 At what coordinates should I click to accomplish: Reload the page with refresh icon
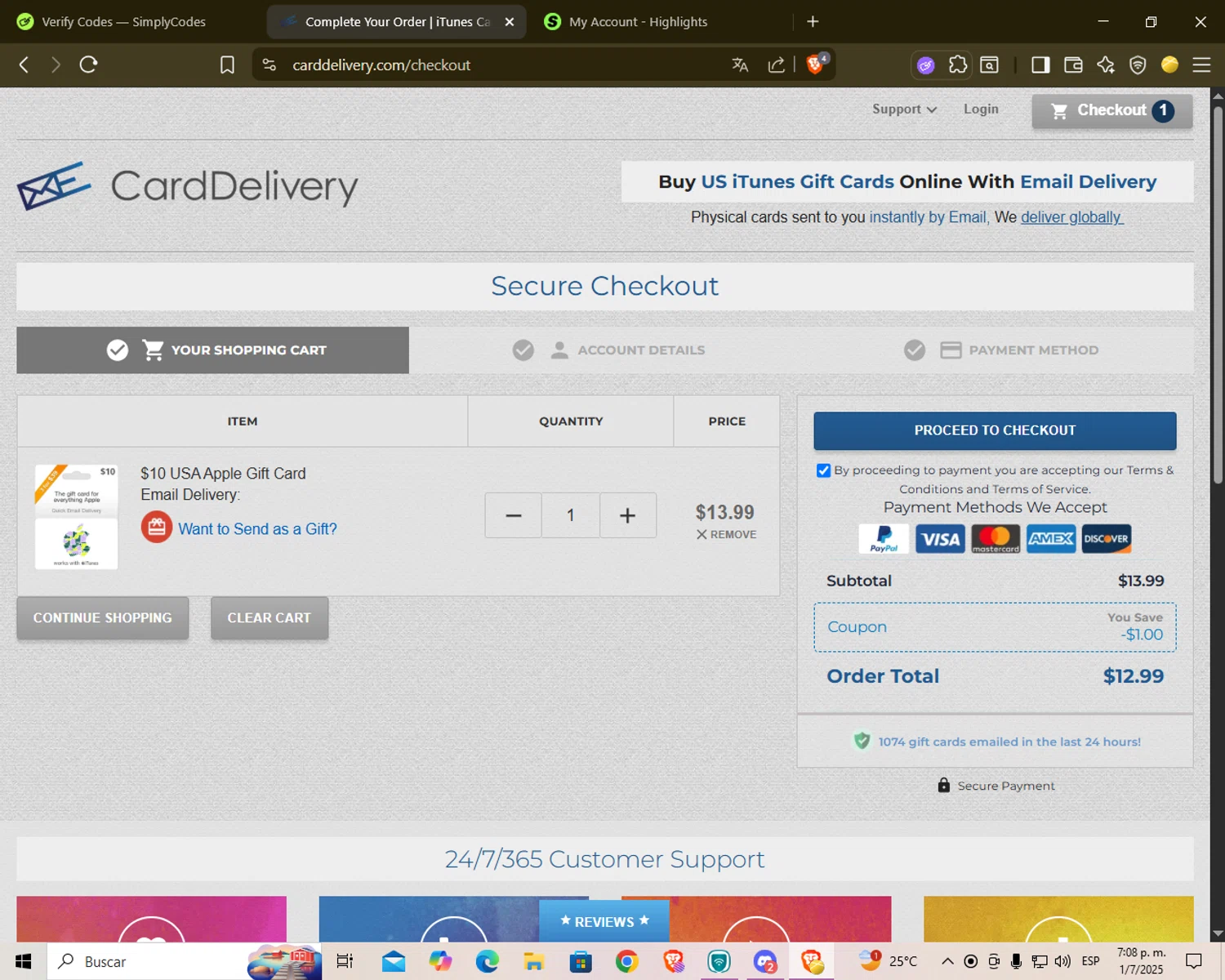pyautogui.click(x=88, y=65)
